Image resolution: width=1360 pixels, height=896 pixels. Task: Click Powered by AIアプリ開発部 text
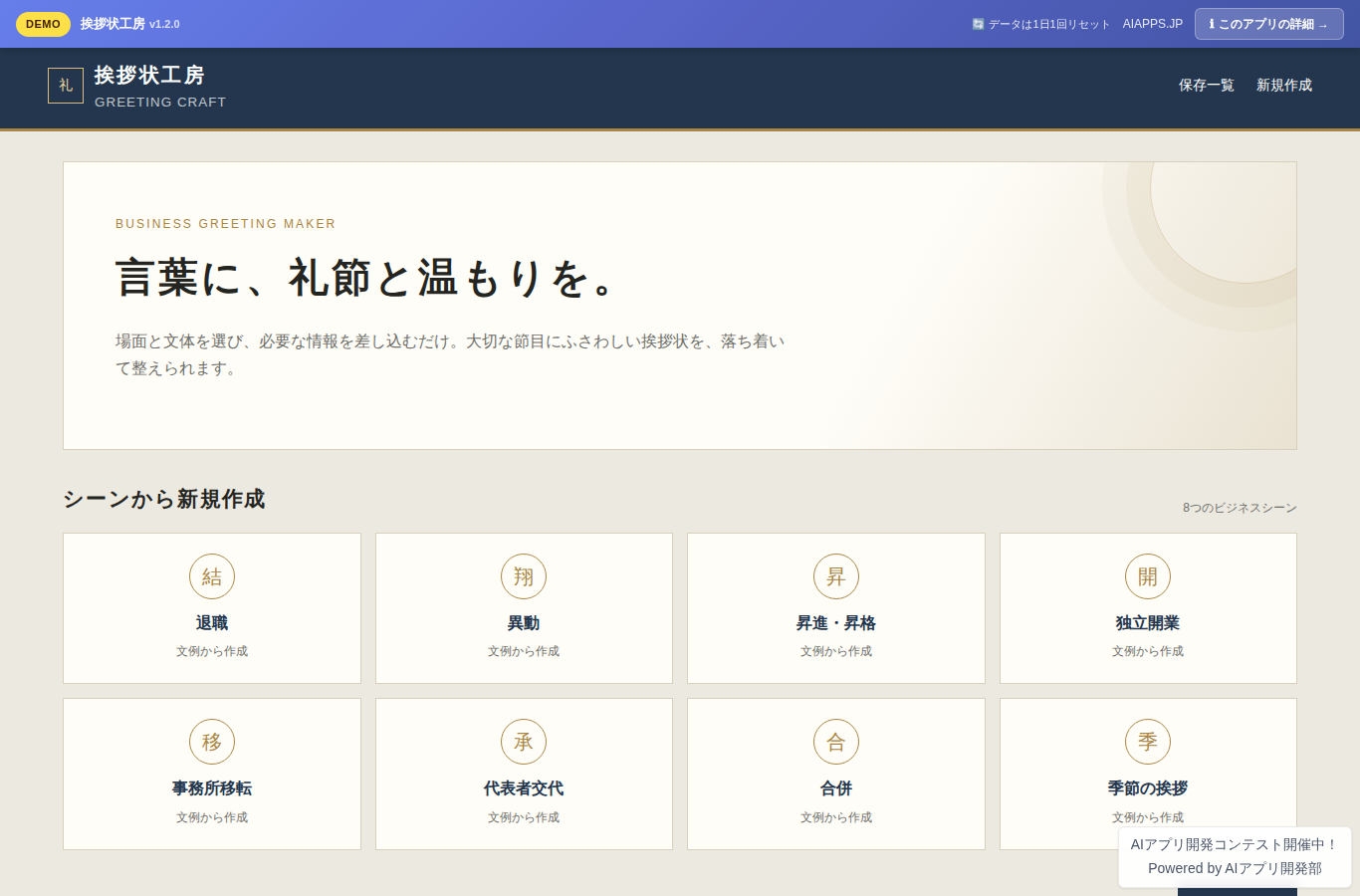1235,868
